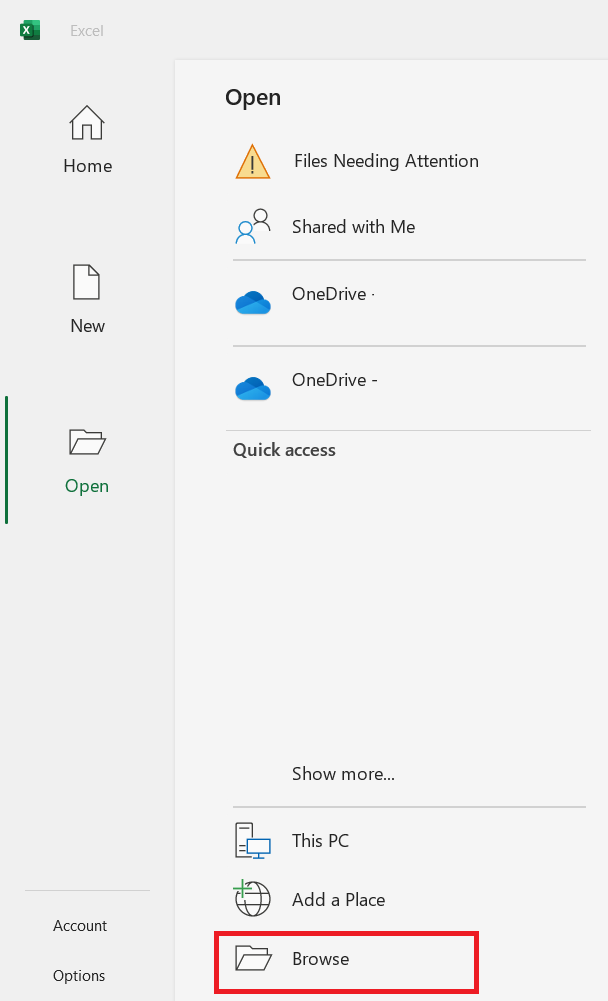This screenshot has height=1001, width=608.
Task: Select Files Needing Attention label
Action: click(x=386, y=161)
